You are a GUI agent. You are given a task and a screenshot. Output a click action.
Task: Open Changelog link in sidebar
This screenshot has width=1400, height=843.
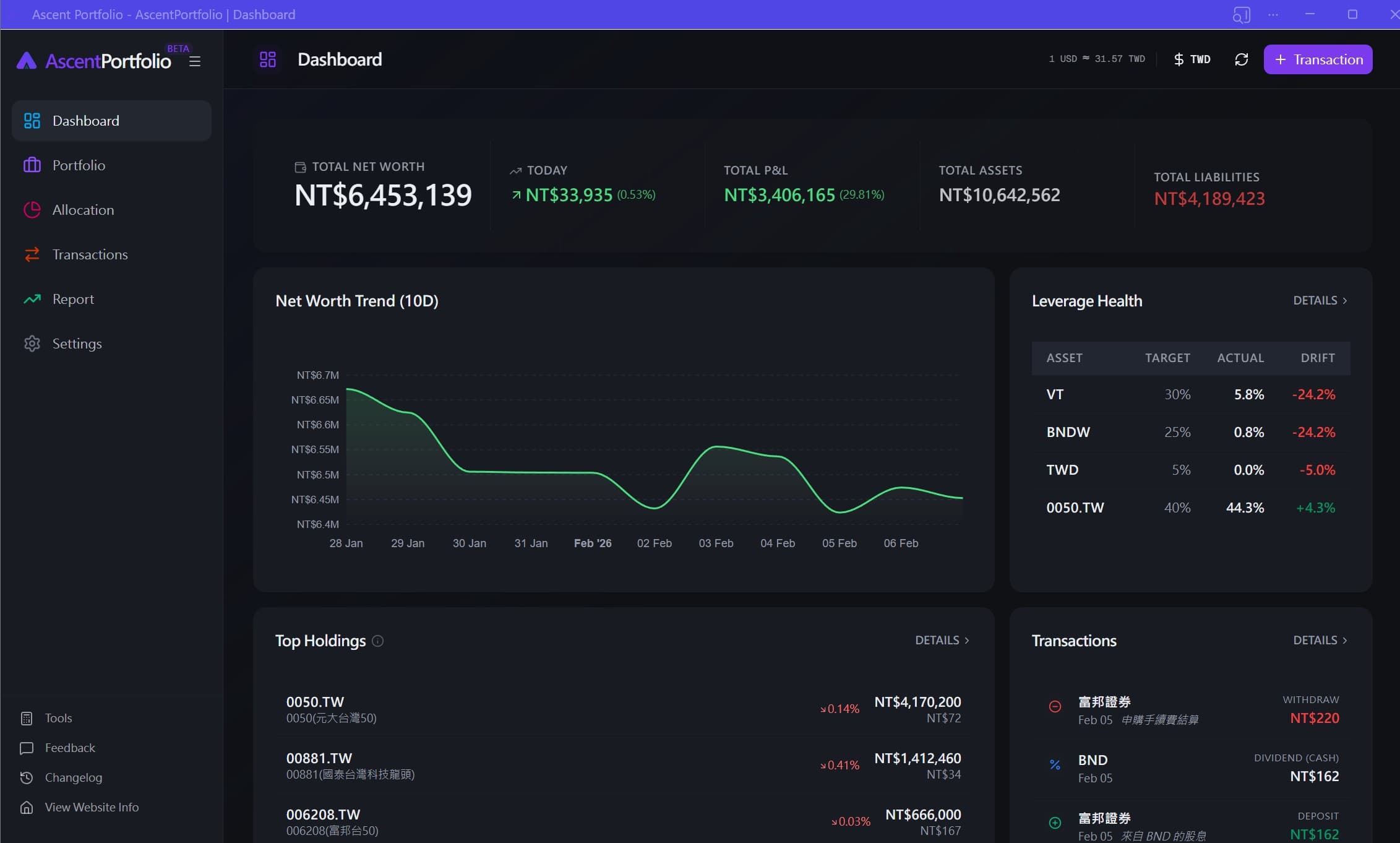tap(74, 777)
